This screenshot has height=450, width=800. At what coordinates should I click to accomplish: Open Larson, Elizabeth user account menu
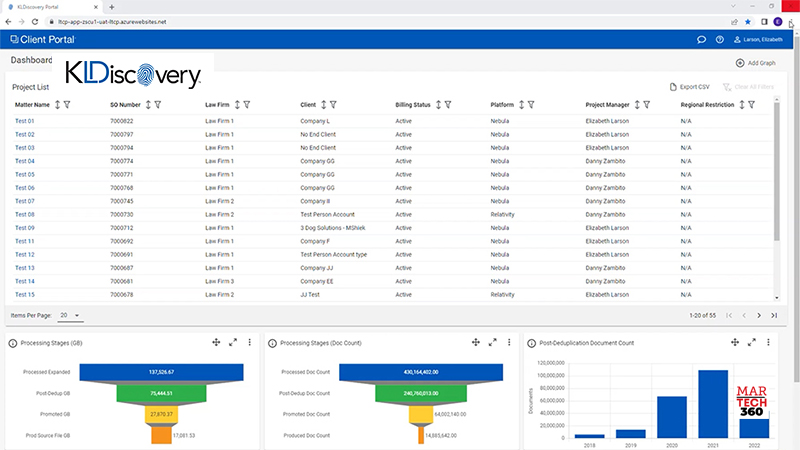click(758, 39)
